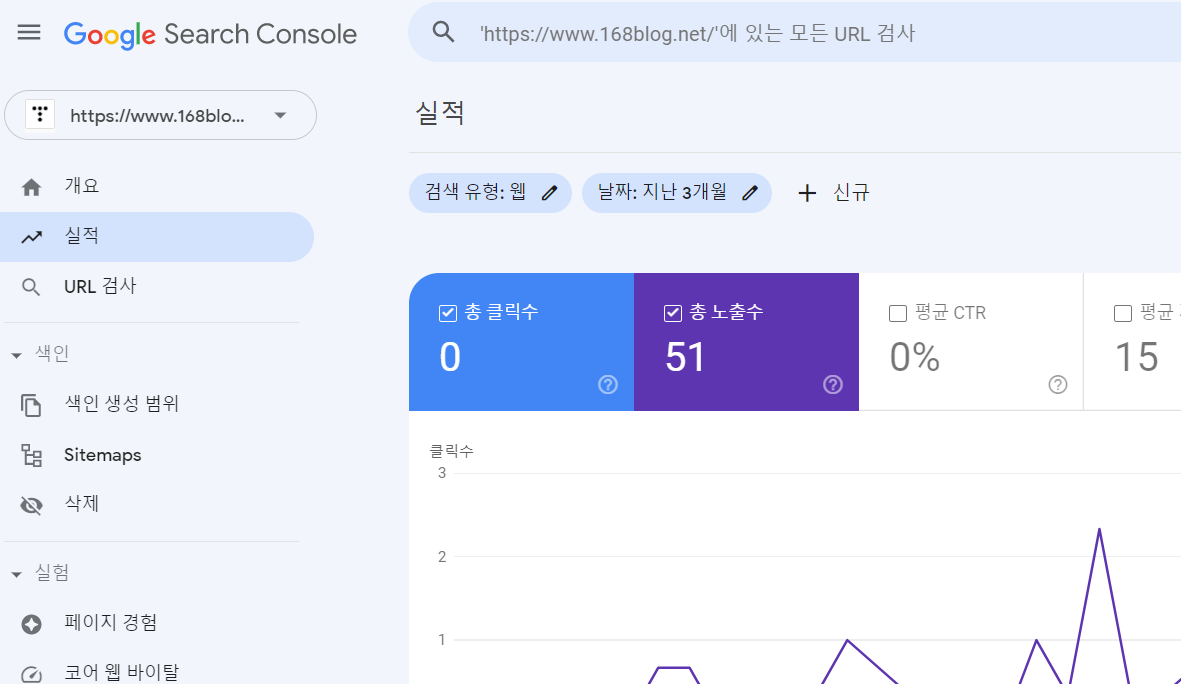Click the 색인 생성 범위 pages icon

[x=31, y=404]
